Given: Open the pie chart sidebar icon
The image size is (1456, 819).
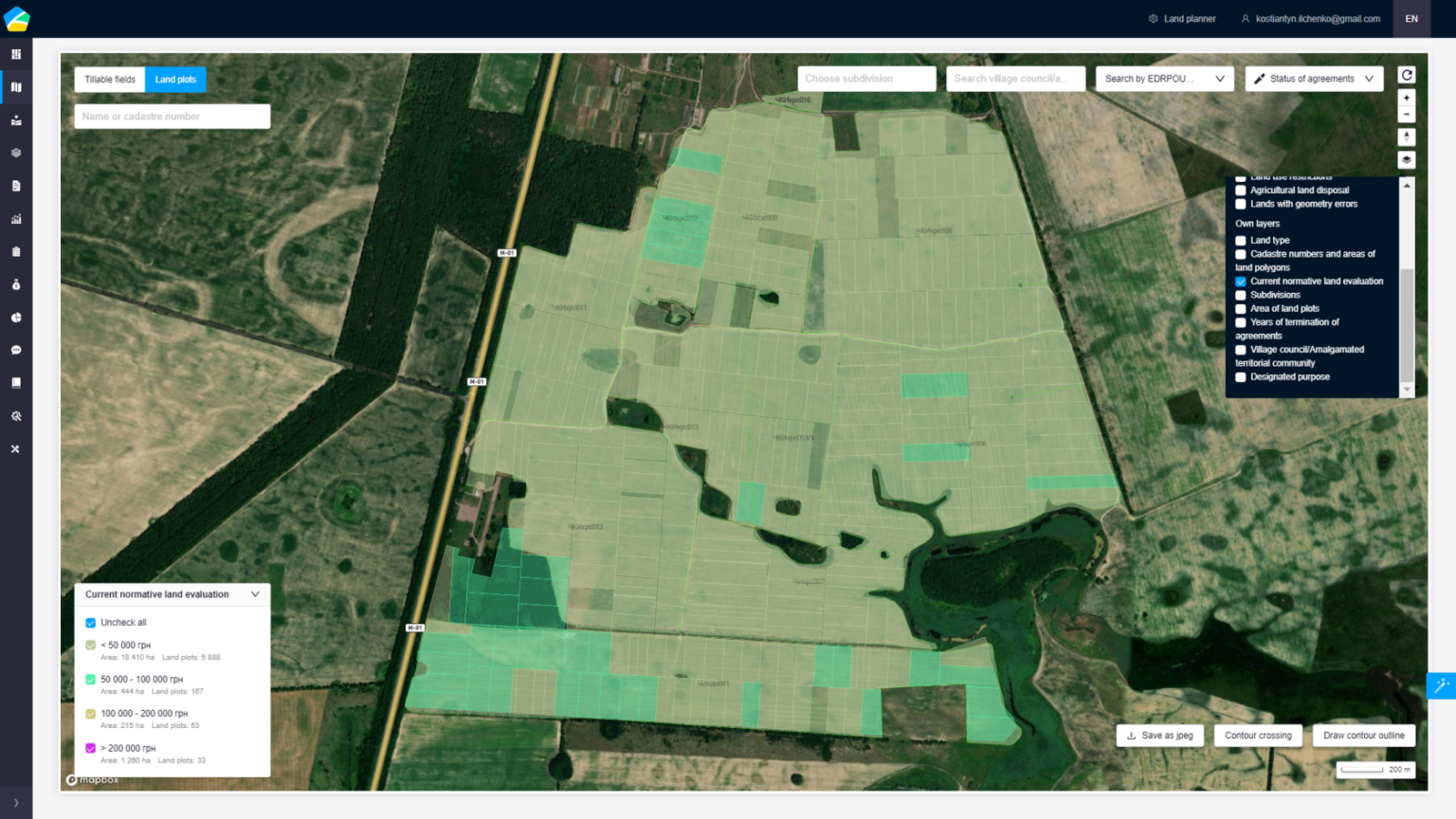Looking at the screenshot, I should 16,318.
